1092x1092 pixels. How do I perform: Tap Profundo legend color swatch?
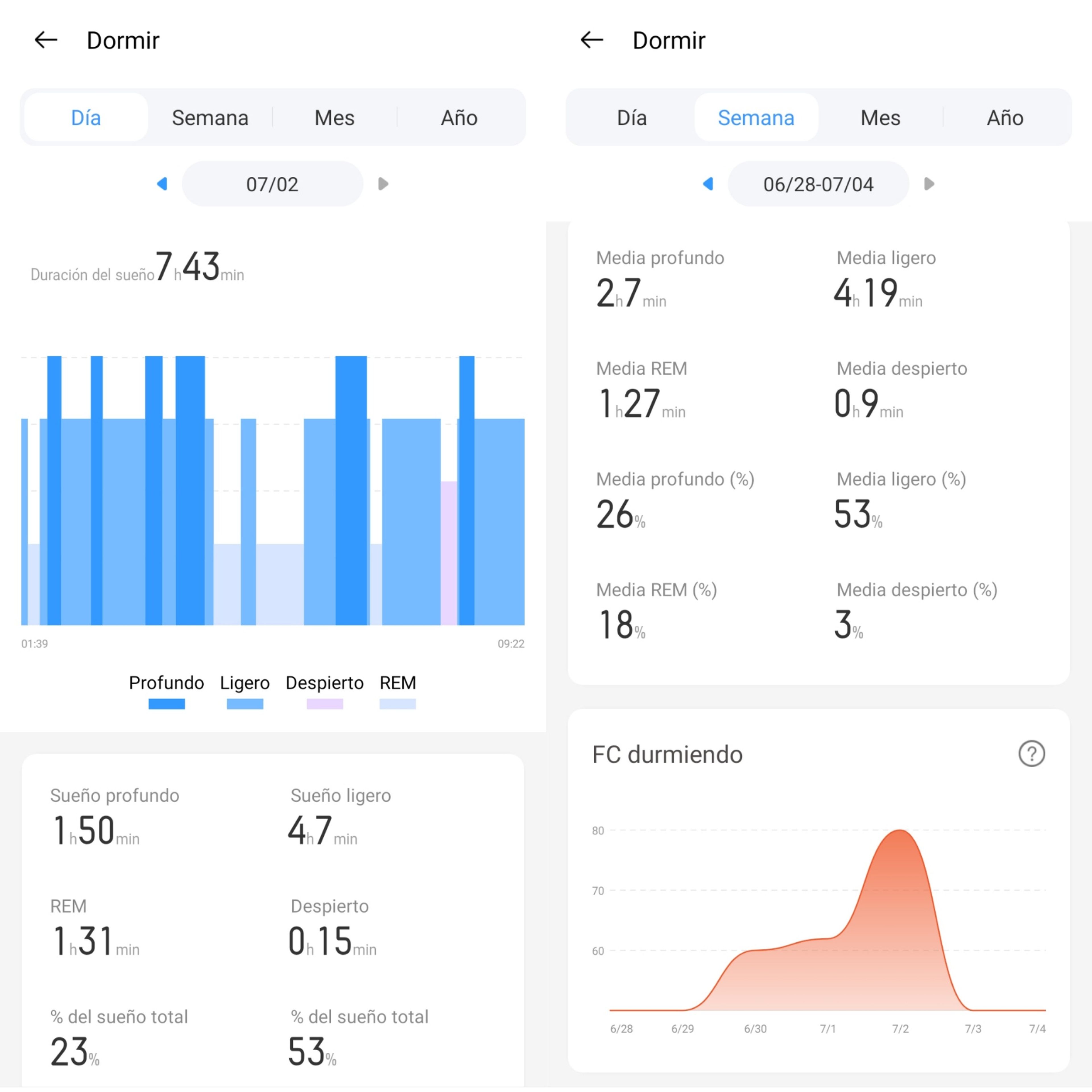[166, 704]
